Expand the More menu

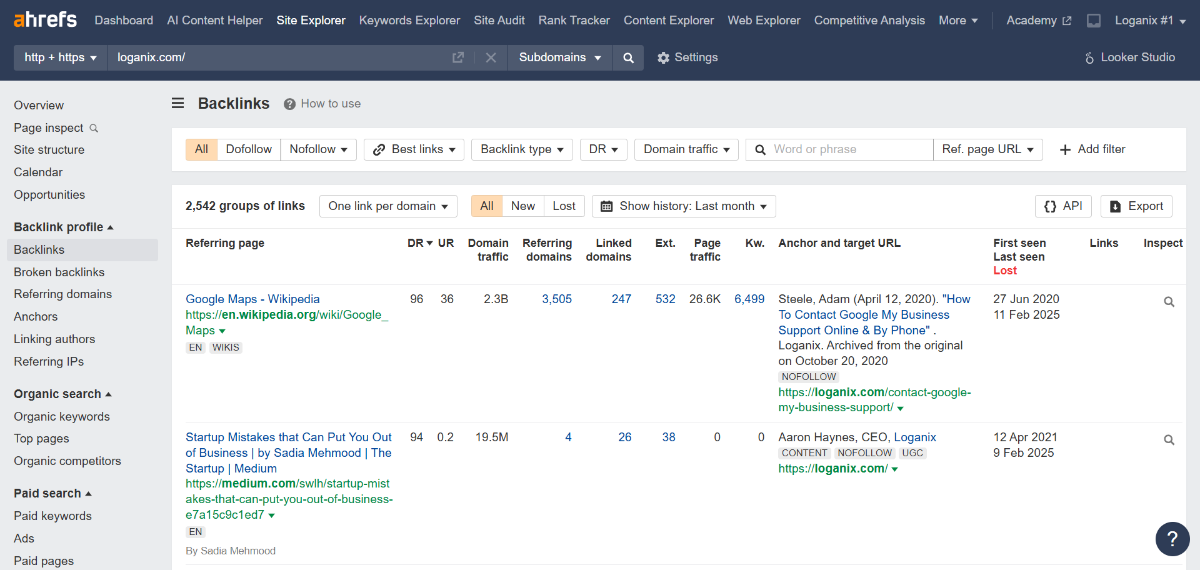958,21
